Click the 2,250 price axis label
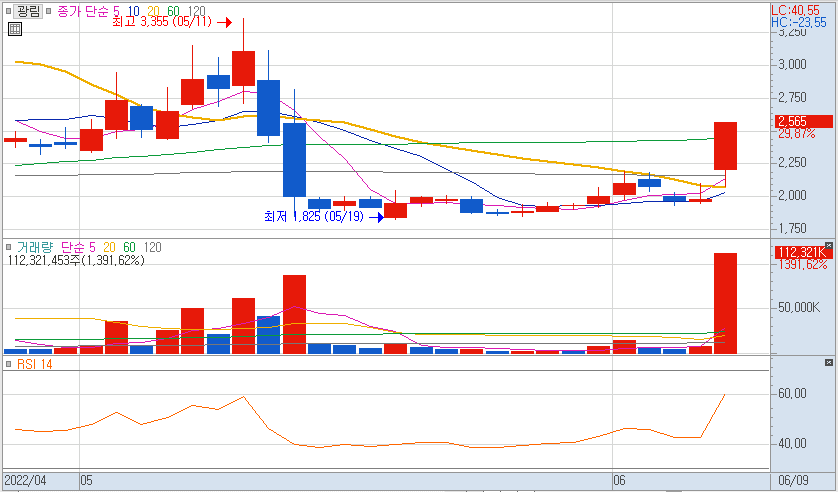The width and height of the screenshot is (838, 492). (792, 162)
